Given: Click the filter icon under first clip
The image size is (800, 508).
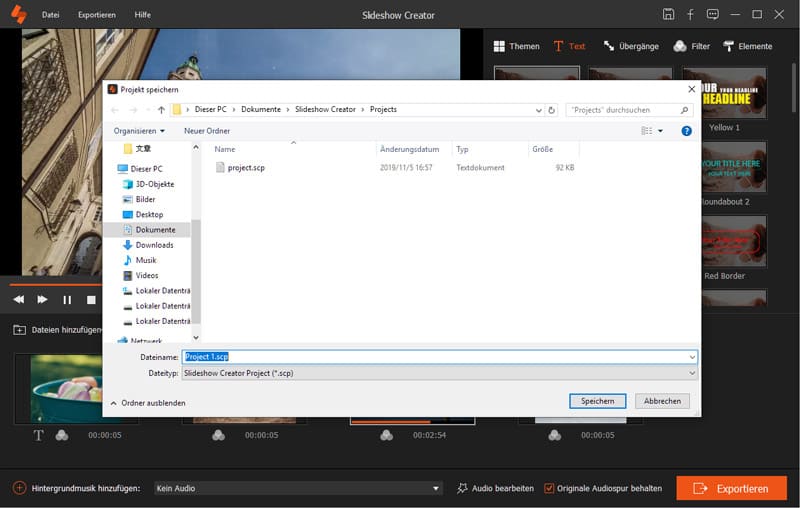Looking at the screenshot, I should click(62, 435).
